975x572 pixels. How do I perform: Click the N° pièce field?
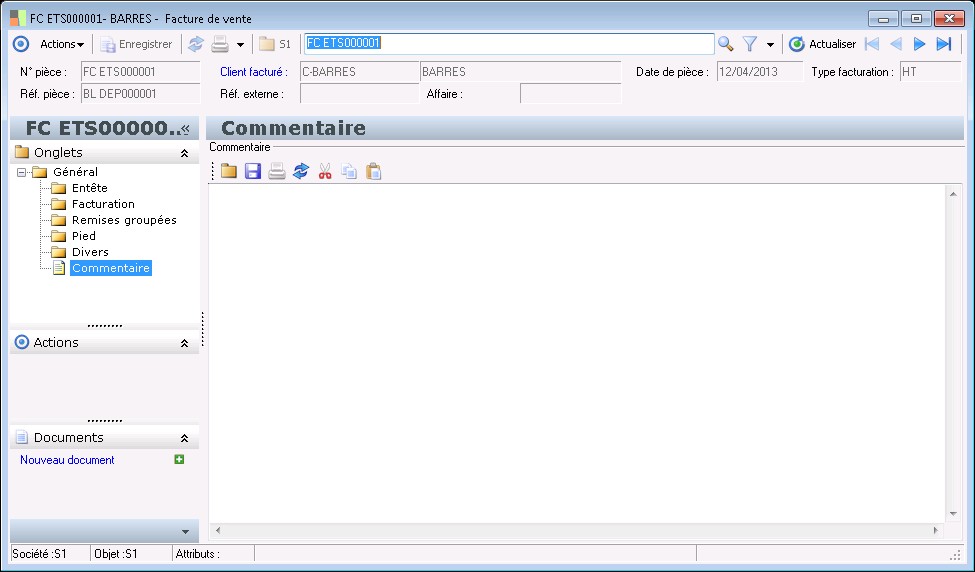tap(141, 72)
